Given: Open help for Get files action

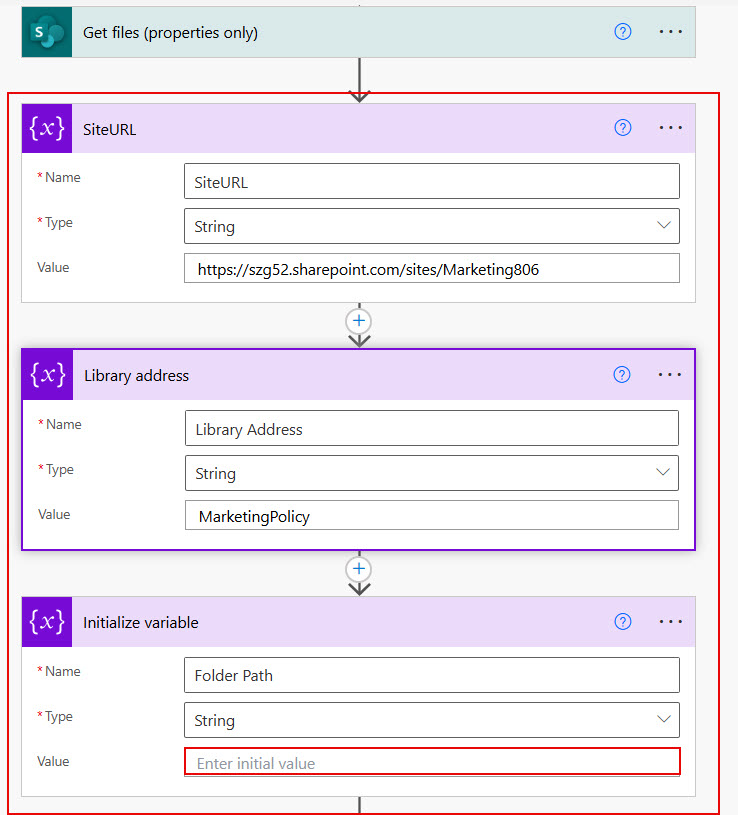Looking at the screenshot, I should click(x=623, y=32).
